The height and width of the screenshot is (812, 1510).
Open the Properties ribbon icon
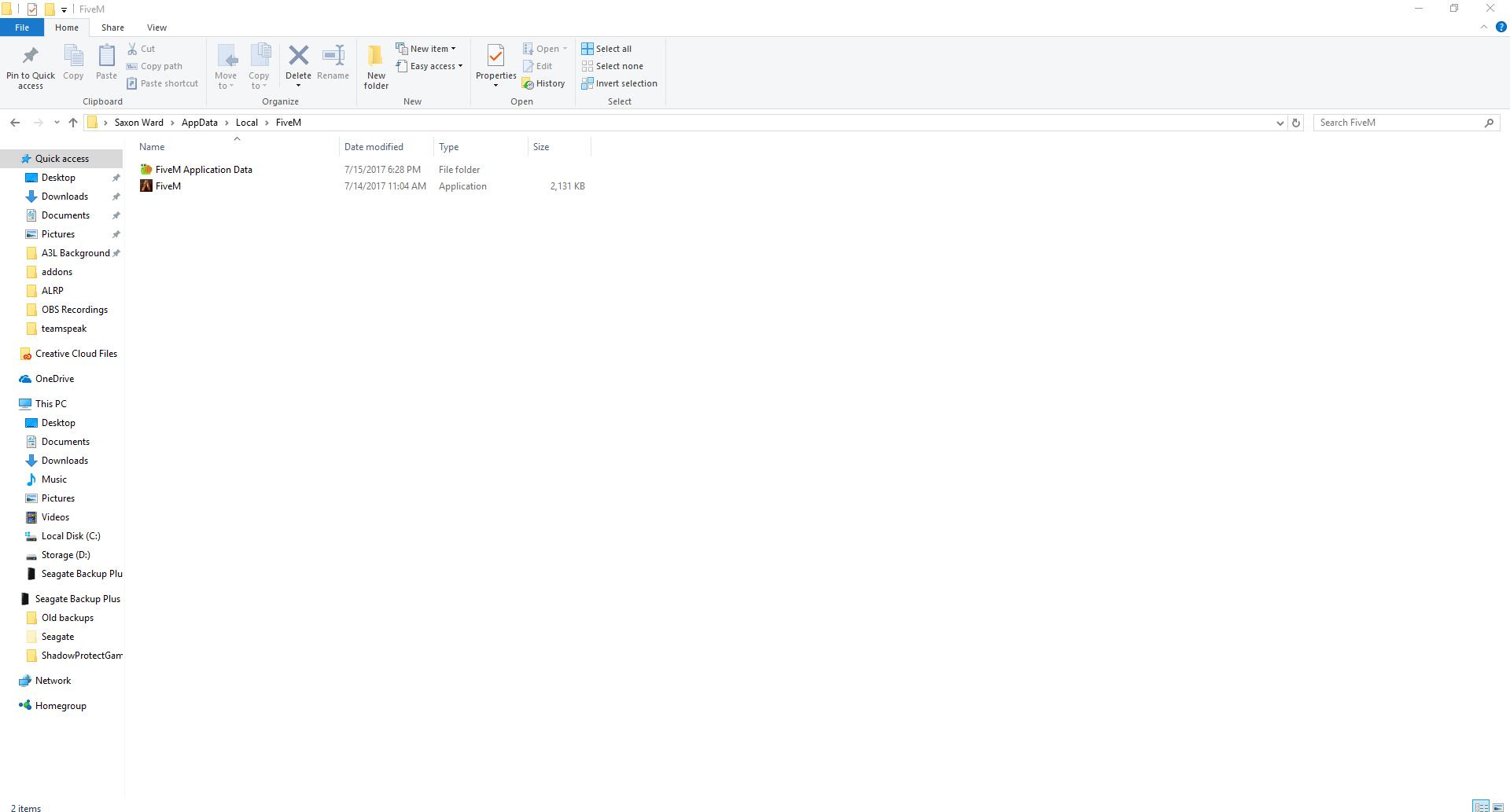pyautogui.click(x=495, y=56)
